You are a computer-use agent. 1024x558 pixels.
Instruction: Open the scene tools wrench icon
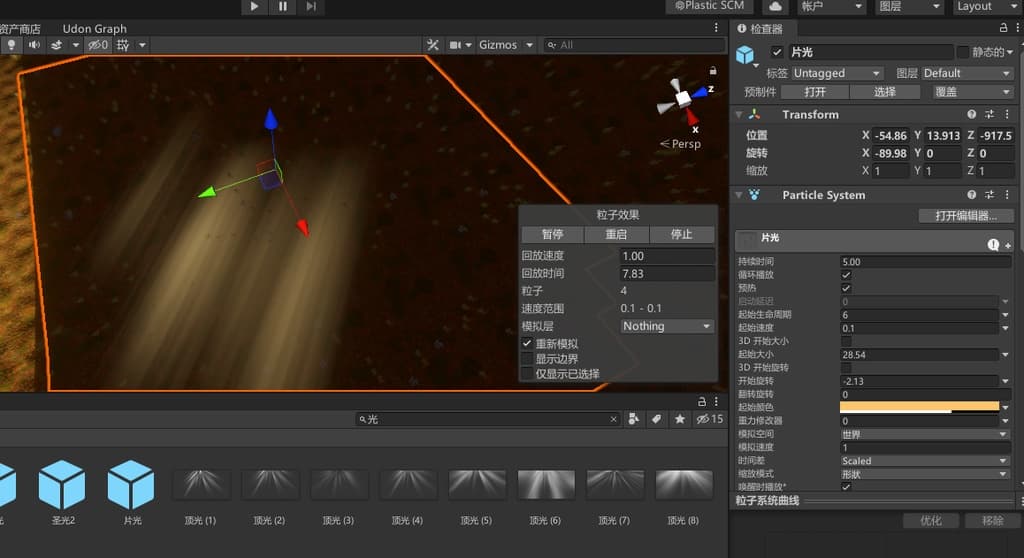click(433, 45)
